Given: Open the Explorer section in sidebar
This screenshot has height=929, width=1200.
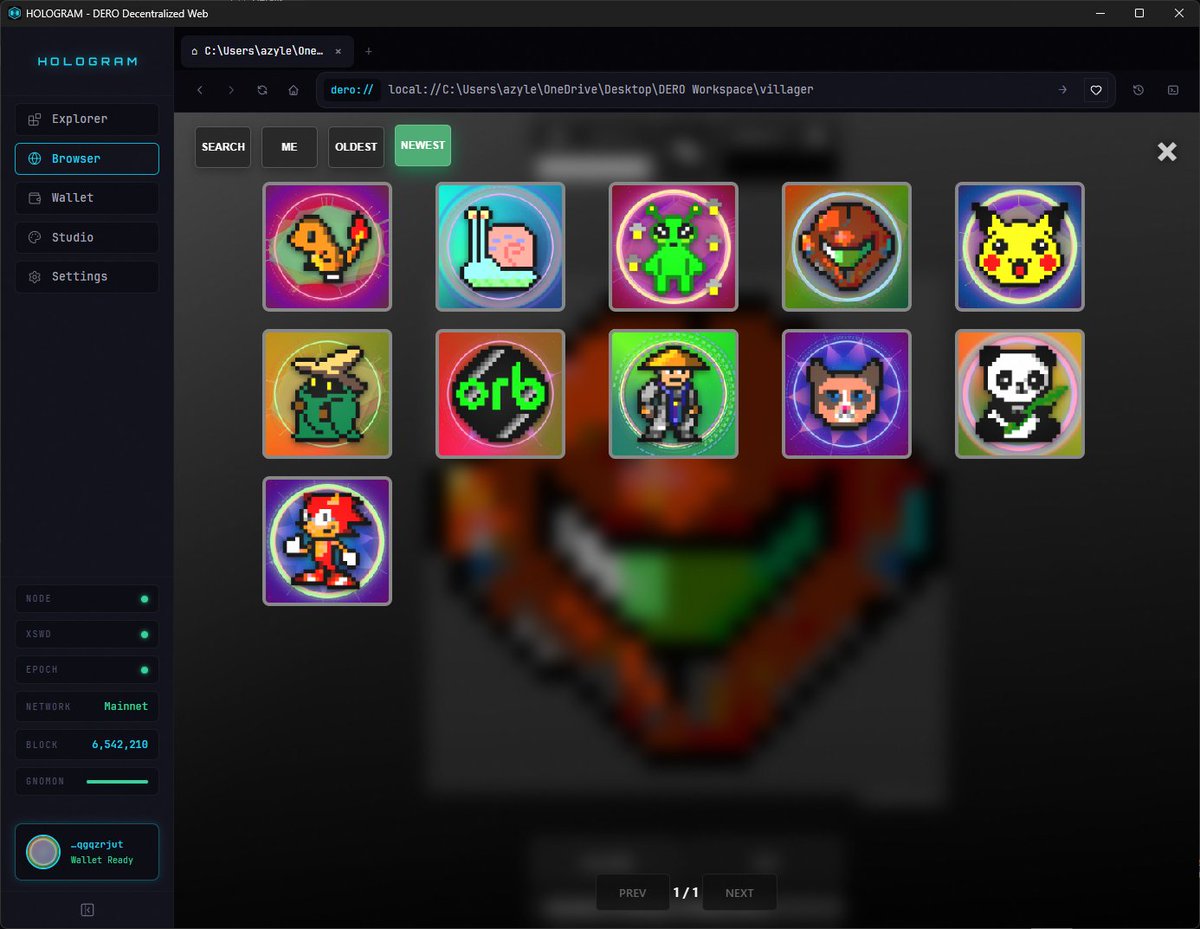Looking at the screenshot, I should pos(86,119).
